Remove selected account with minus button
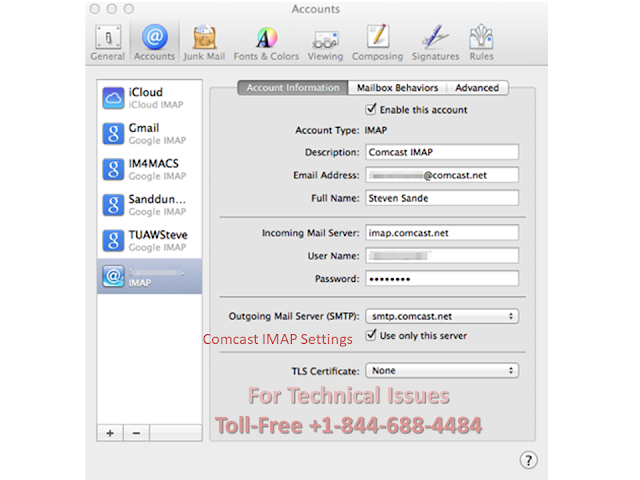The image size is (640, 480). pyautogui.click(x=136, y=433)
